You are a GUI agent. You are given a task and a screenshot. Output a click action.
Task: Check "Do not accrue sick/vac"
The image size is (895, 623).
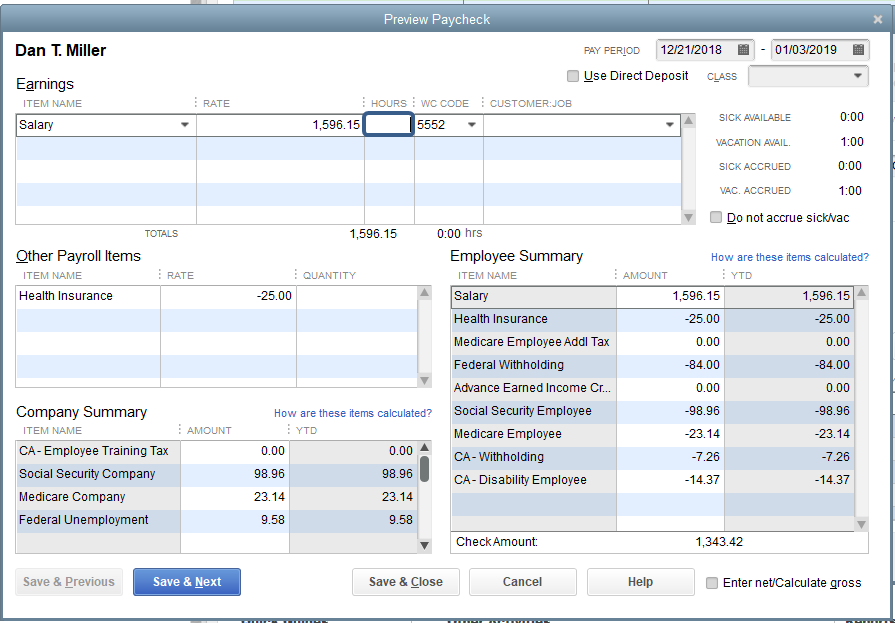(x=716, y=216)
